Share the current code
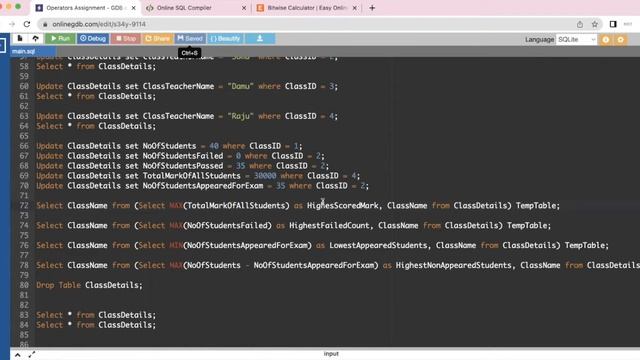640x360 pixels. tap(157, 38)
